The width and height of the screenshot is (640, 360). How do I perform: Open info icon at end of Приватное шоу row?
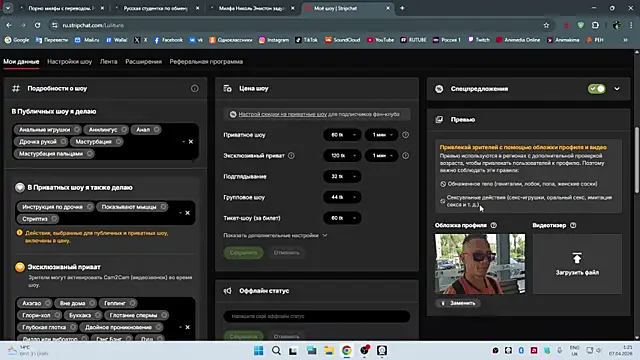[x=405, y=135]
